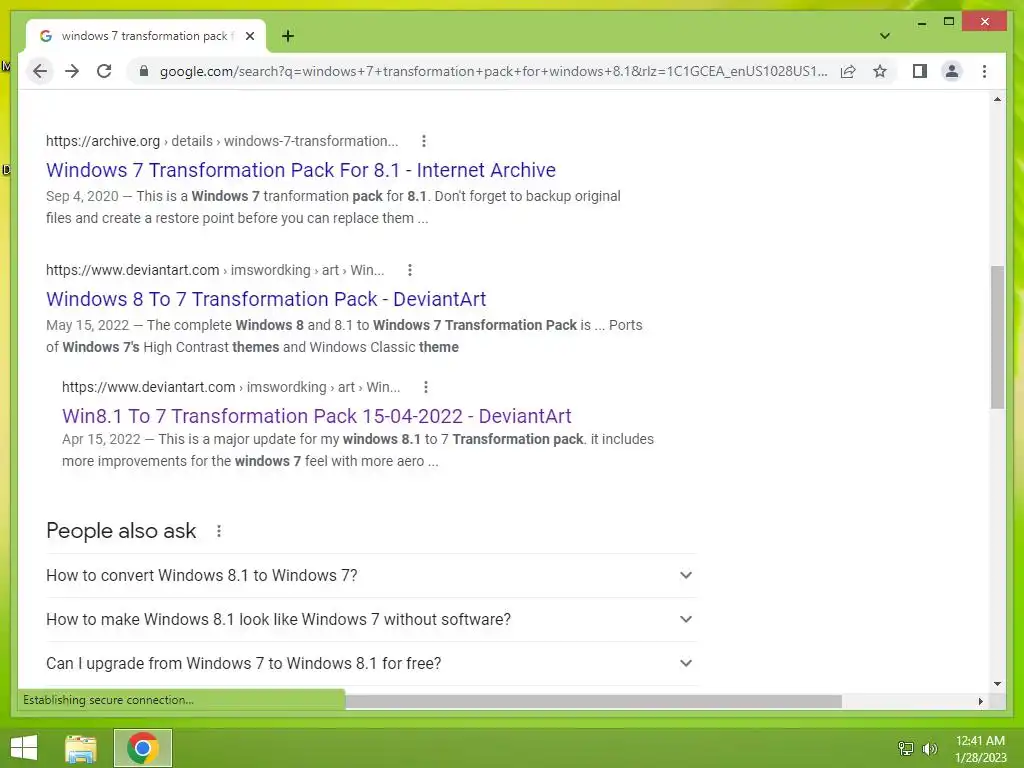This screenshot has height=768, width=1024.
Task: Click the Chrome taskbar icon
Action: (x=143, y=748)
